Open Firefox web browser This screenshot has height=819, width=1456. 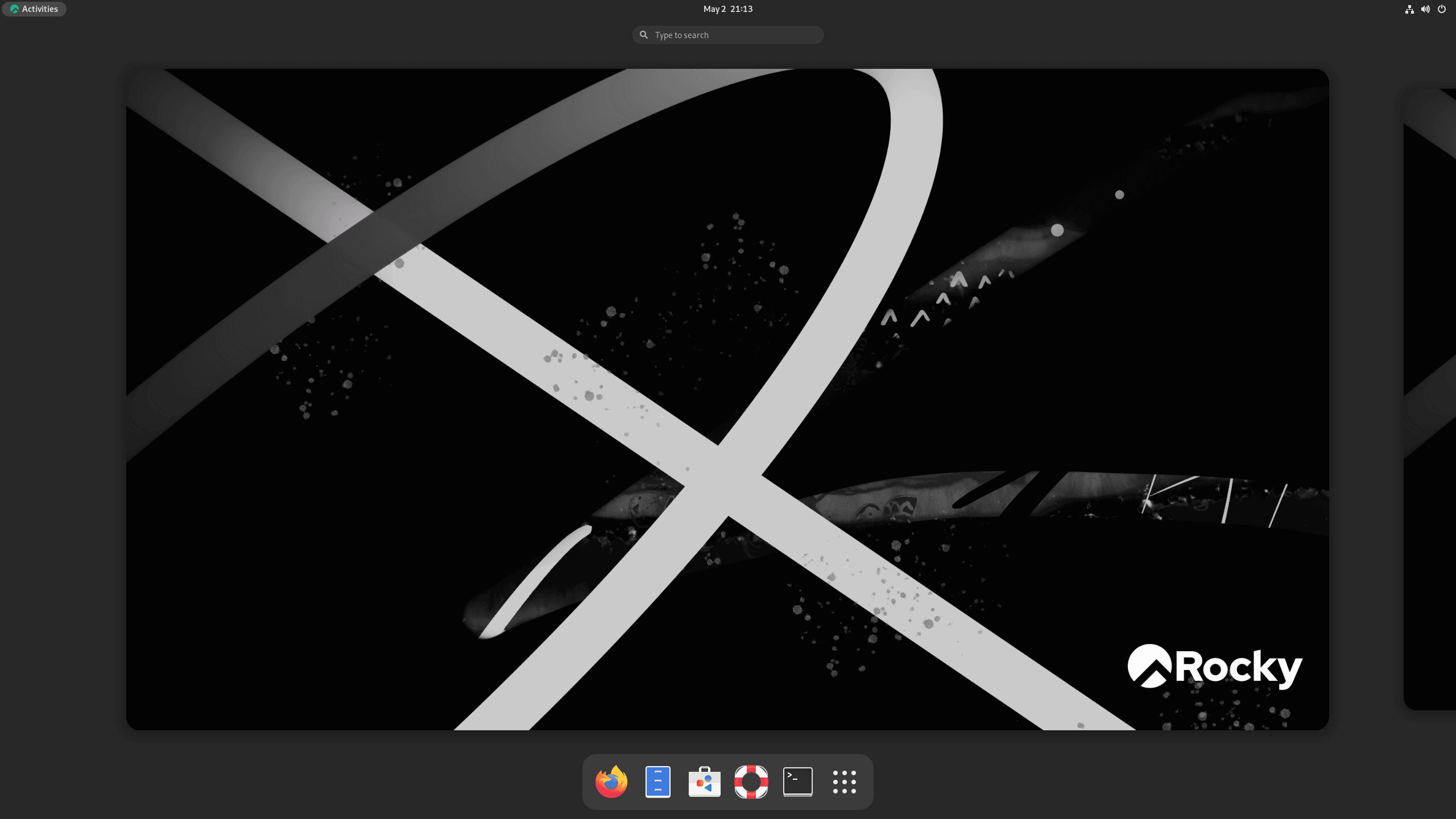pyautogui.click(x=611, y=781)
